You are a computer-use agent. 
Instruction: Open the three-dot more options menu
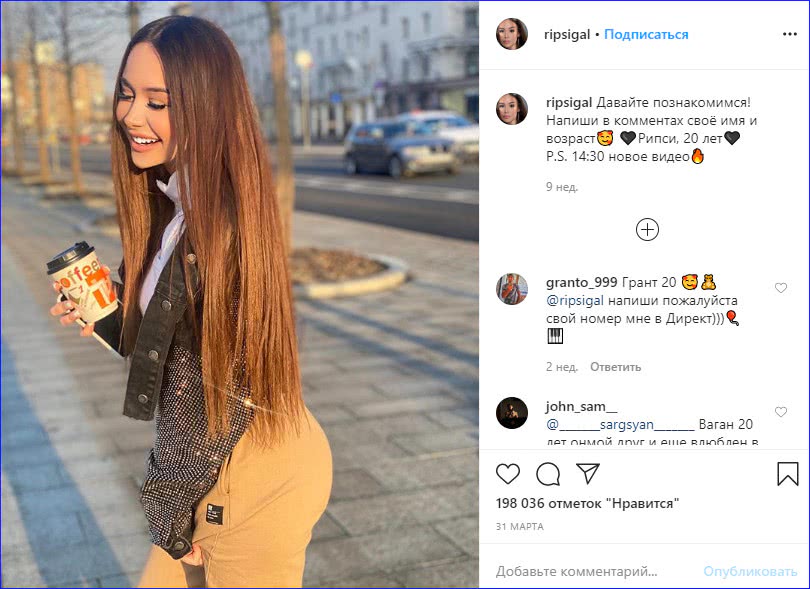(x=789, y=34)
